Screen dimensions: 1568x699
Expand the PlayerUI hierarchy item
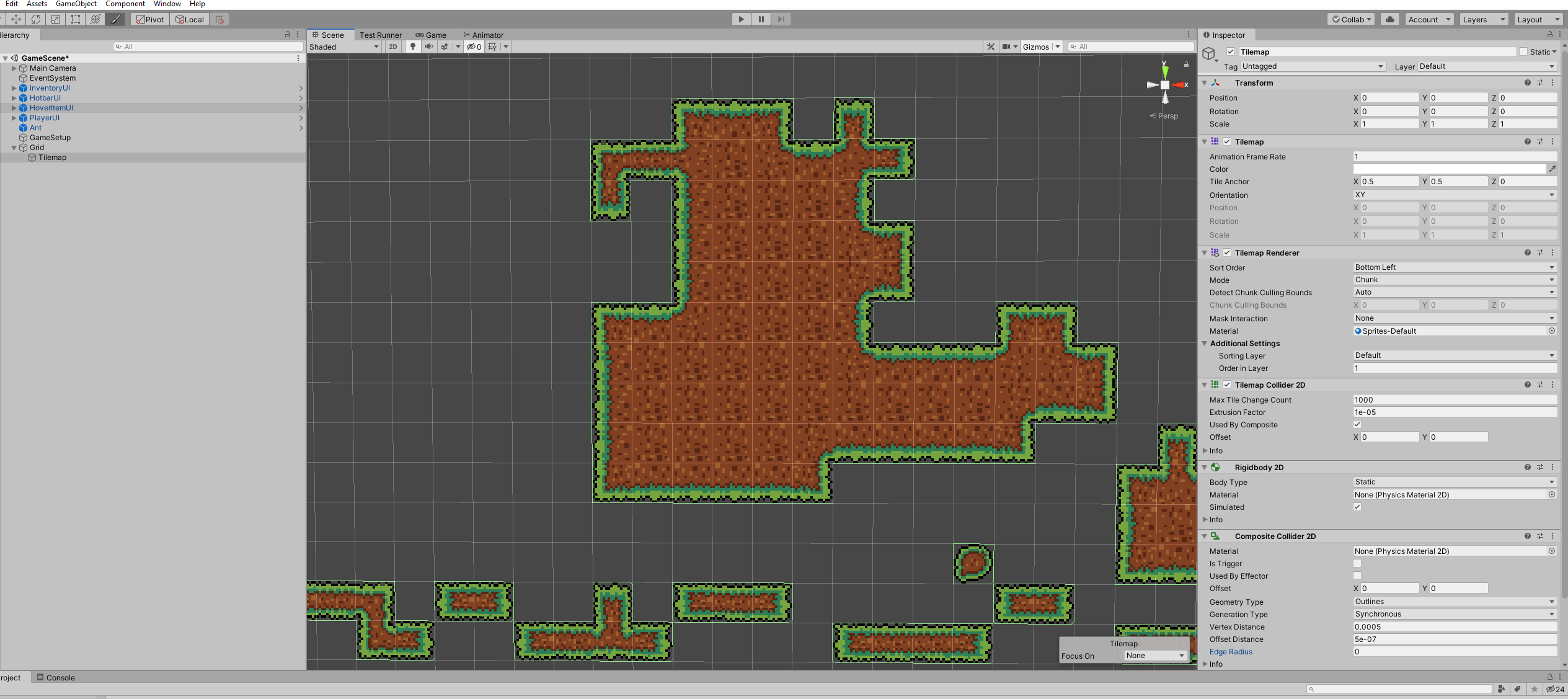(x=14, y=118)
